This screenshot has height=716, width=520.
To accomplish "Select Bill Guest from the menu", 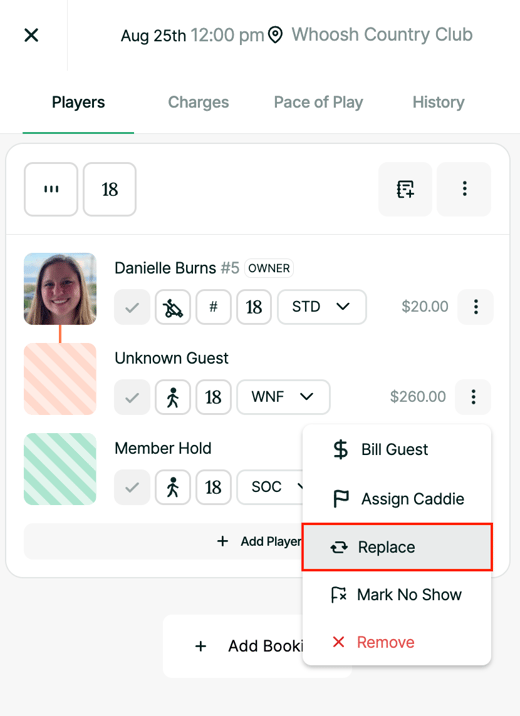I will coord(397,450).
